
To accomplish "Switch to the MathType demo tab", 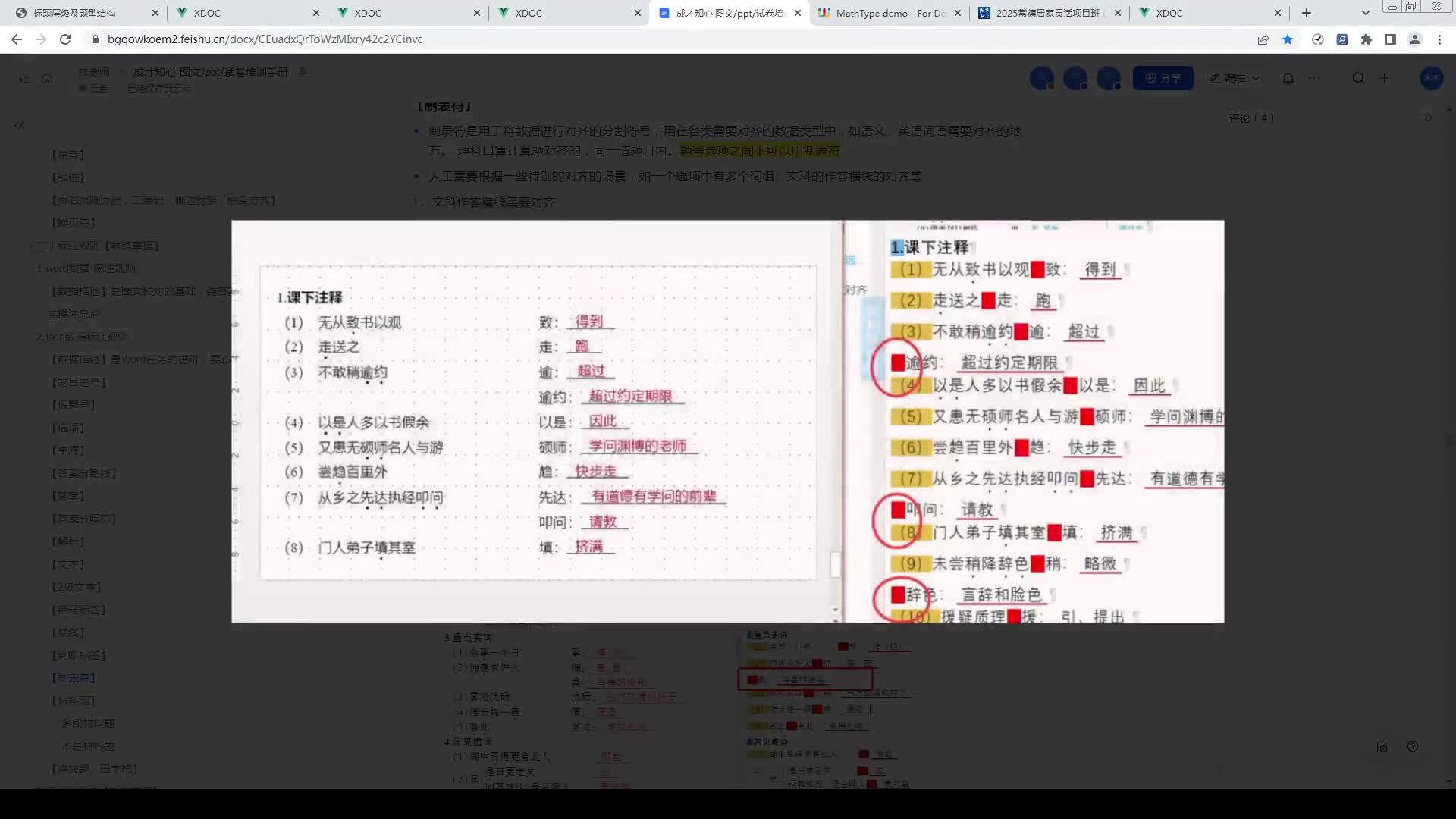I will [887, 13].
